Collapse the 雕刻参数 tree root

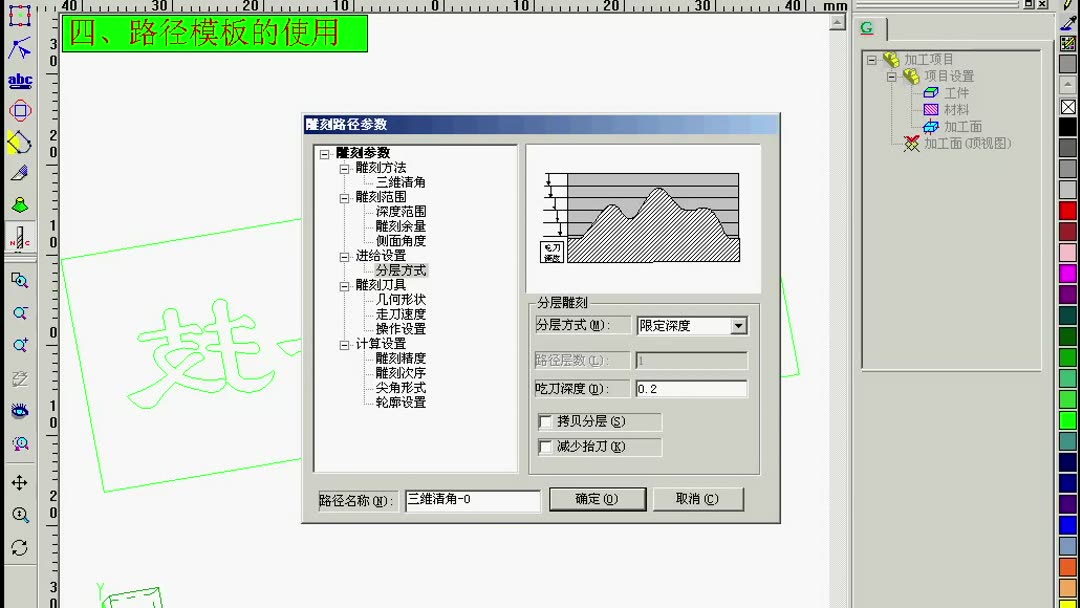327,153
